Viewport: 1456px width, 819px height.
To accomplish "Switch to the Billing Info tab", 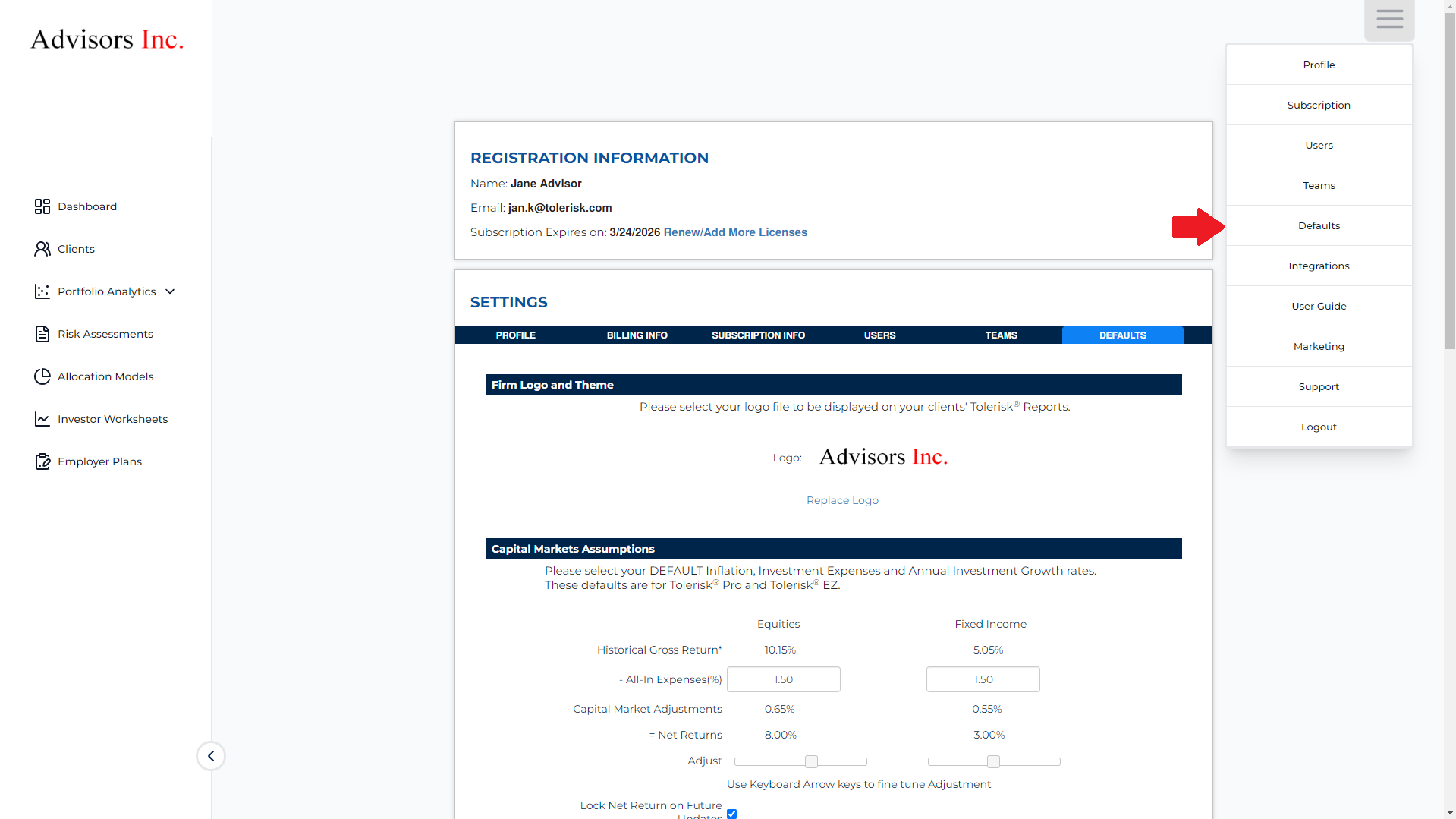I will point(637,335).
